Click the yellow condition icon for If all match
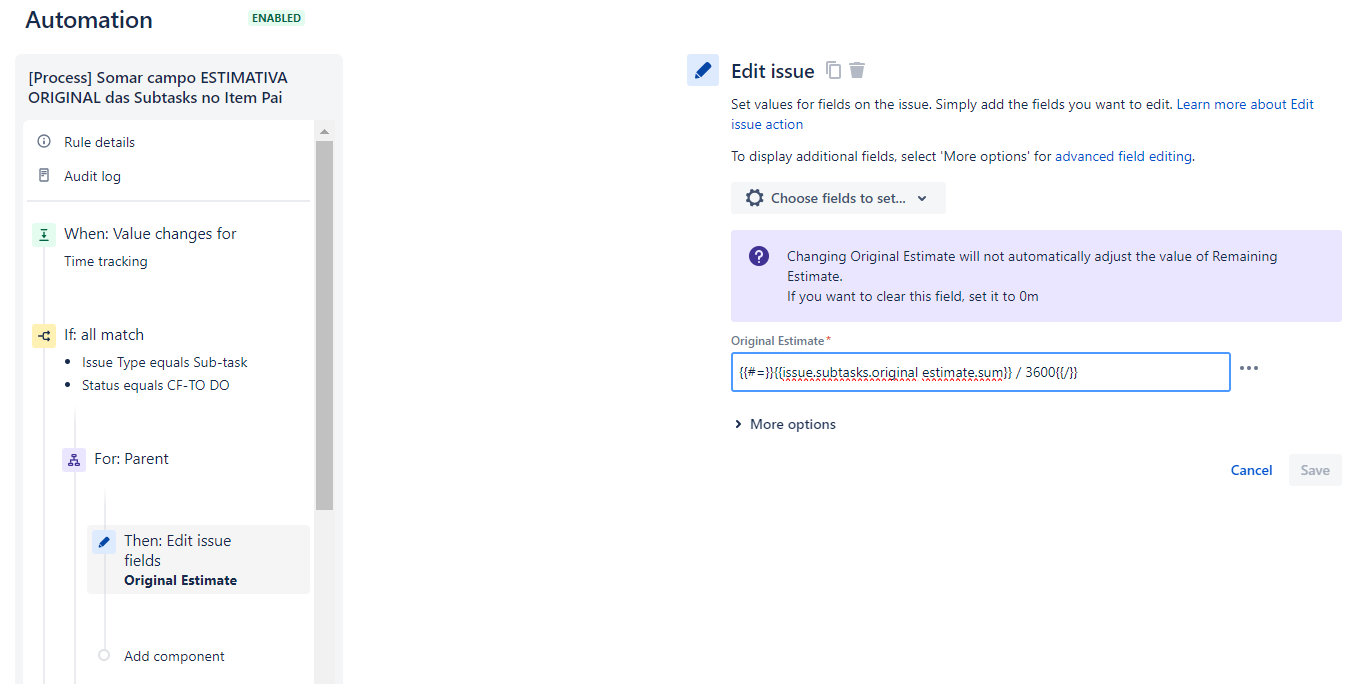Image resolution: width=1364 pixels, height=684 pixels. tap(43, 335)
